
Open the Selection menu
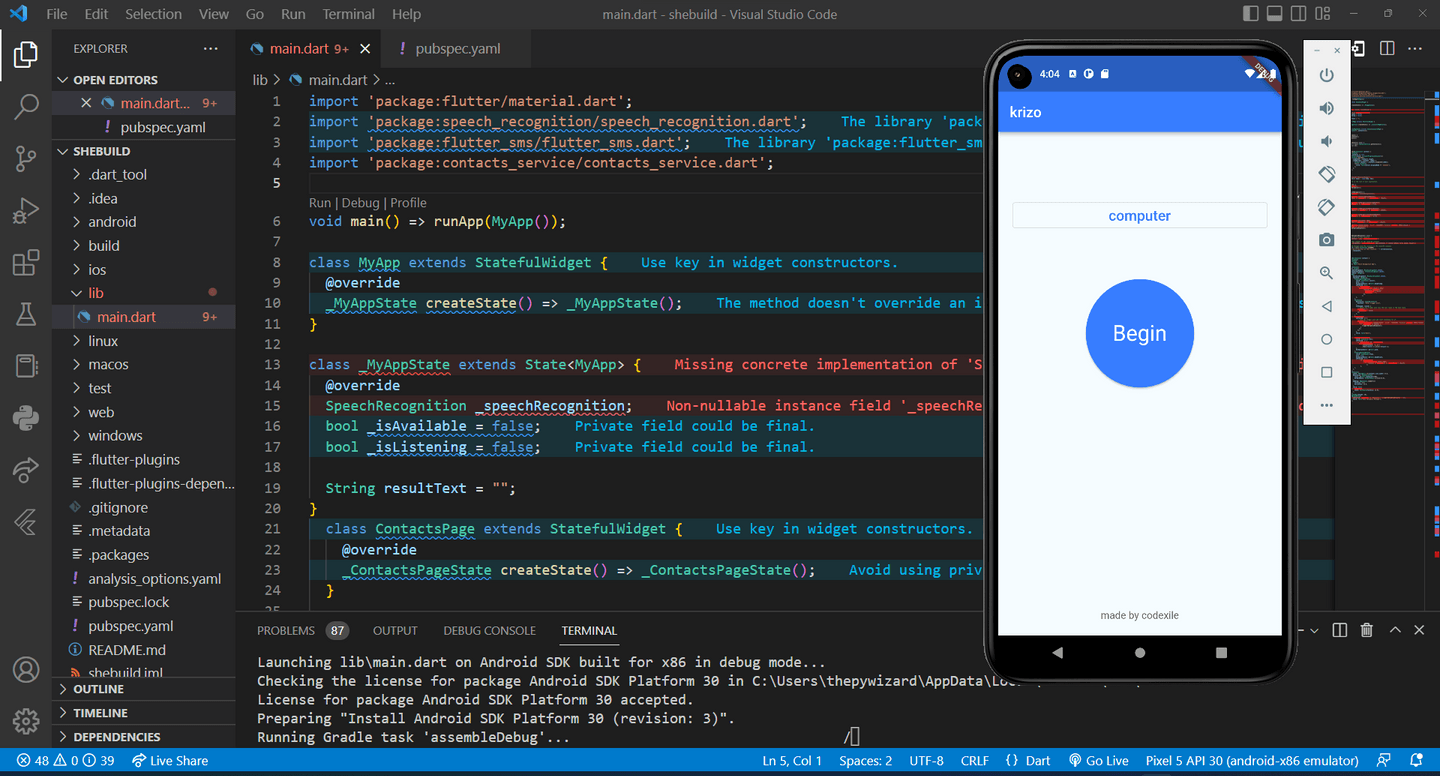(154, 14)
